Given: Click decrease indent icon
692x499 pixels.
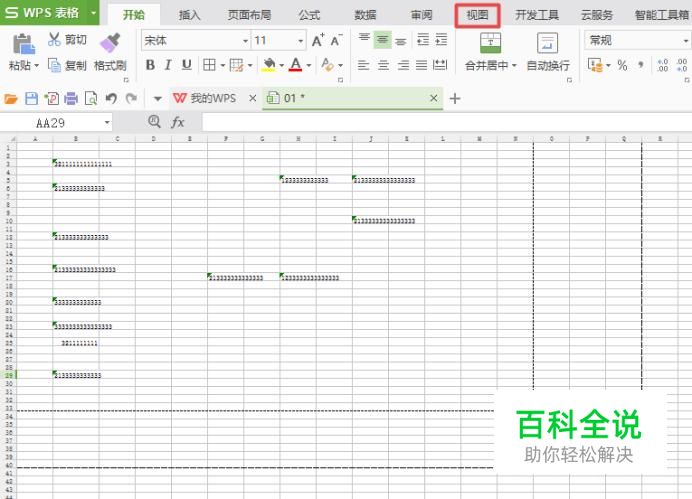Looking at the screenshot, I should 423,40.
